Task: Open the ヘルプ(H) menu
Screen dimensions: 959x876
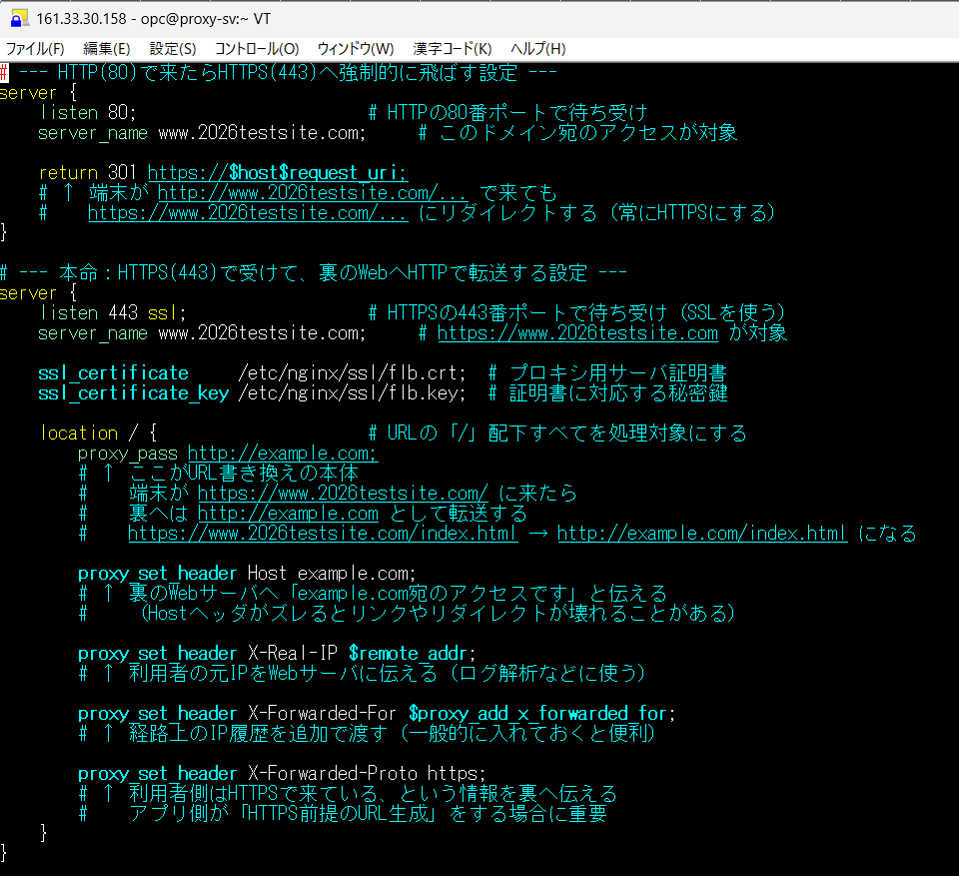Action: pyautogui.click(x=538, y=49)
